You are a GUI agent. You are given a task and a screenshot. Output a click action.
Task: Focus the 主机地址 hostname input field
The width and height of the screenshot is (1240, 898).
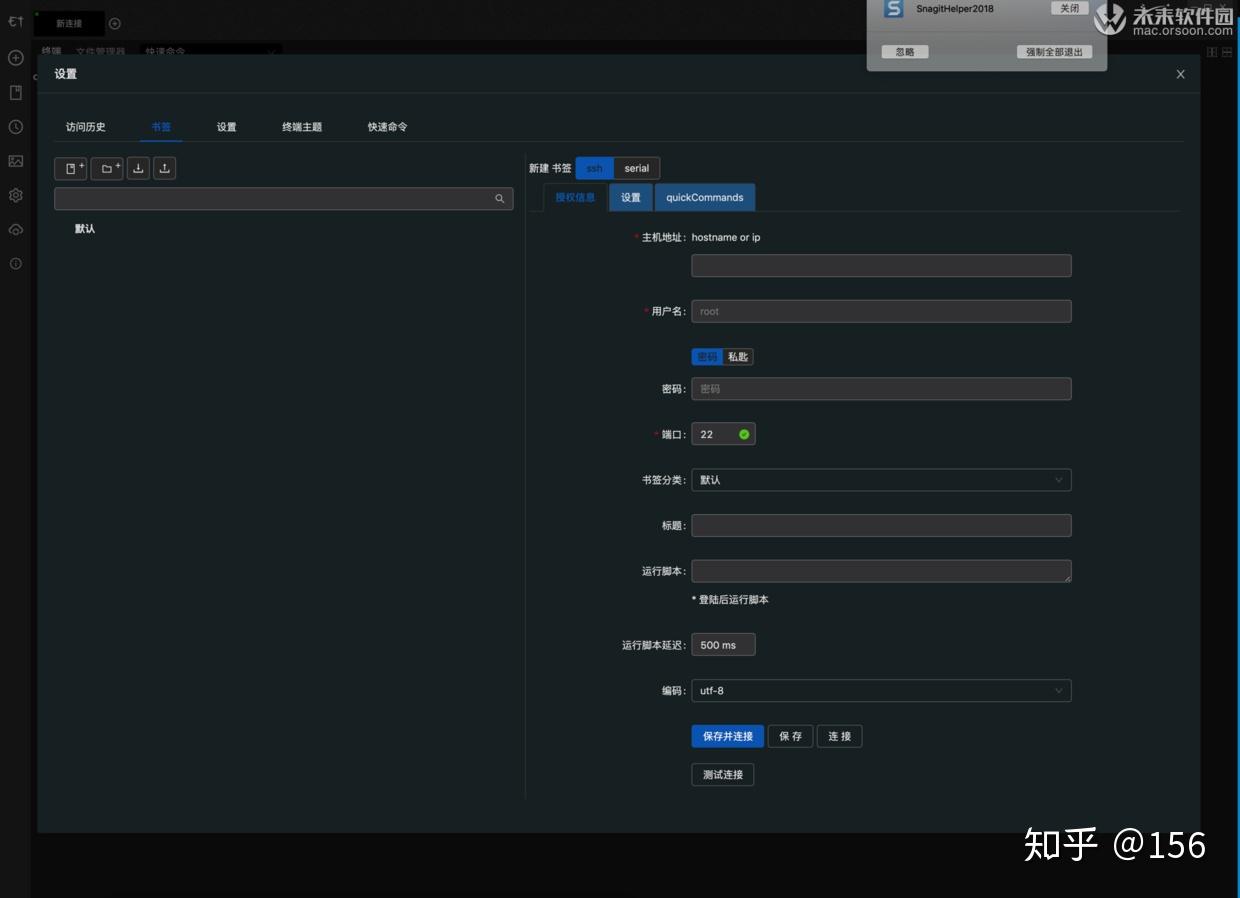click(881, 265)
